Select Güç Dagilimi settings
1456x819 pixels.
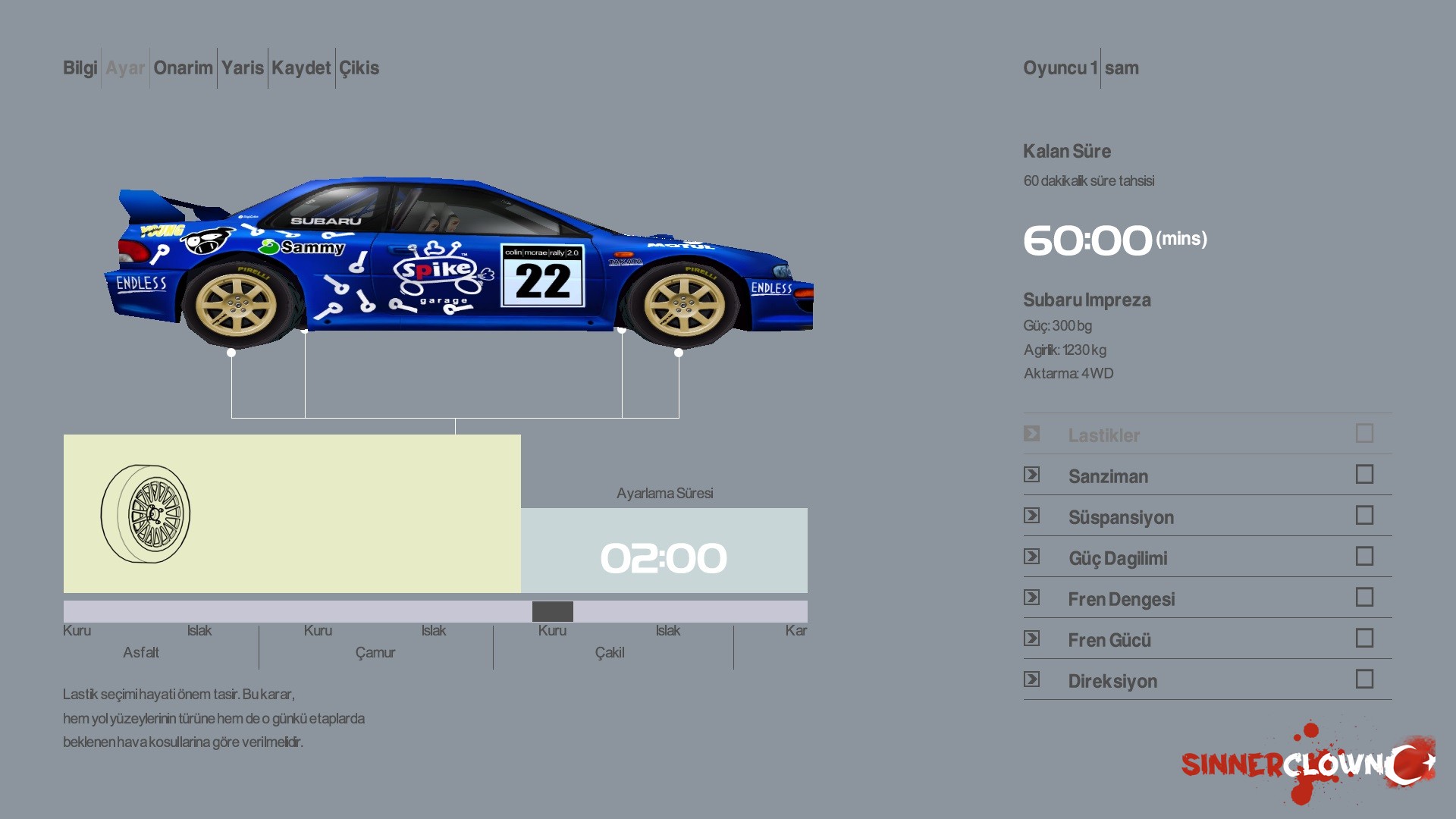(x=1207, y=557)
